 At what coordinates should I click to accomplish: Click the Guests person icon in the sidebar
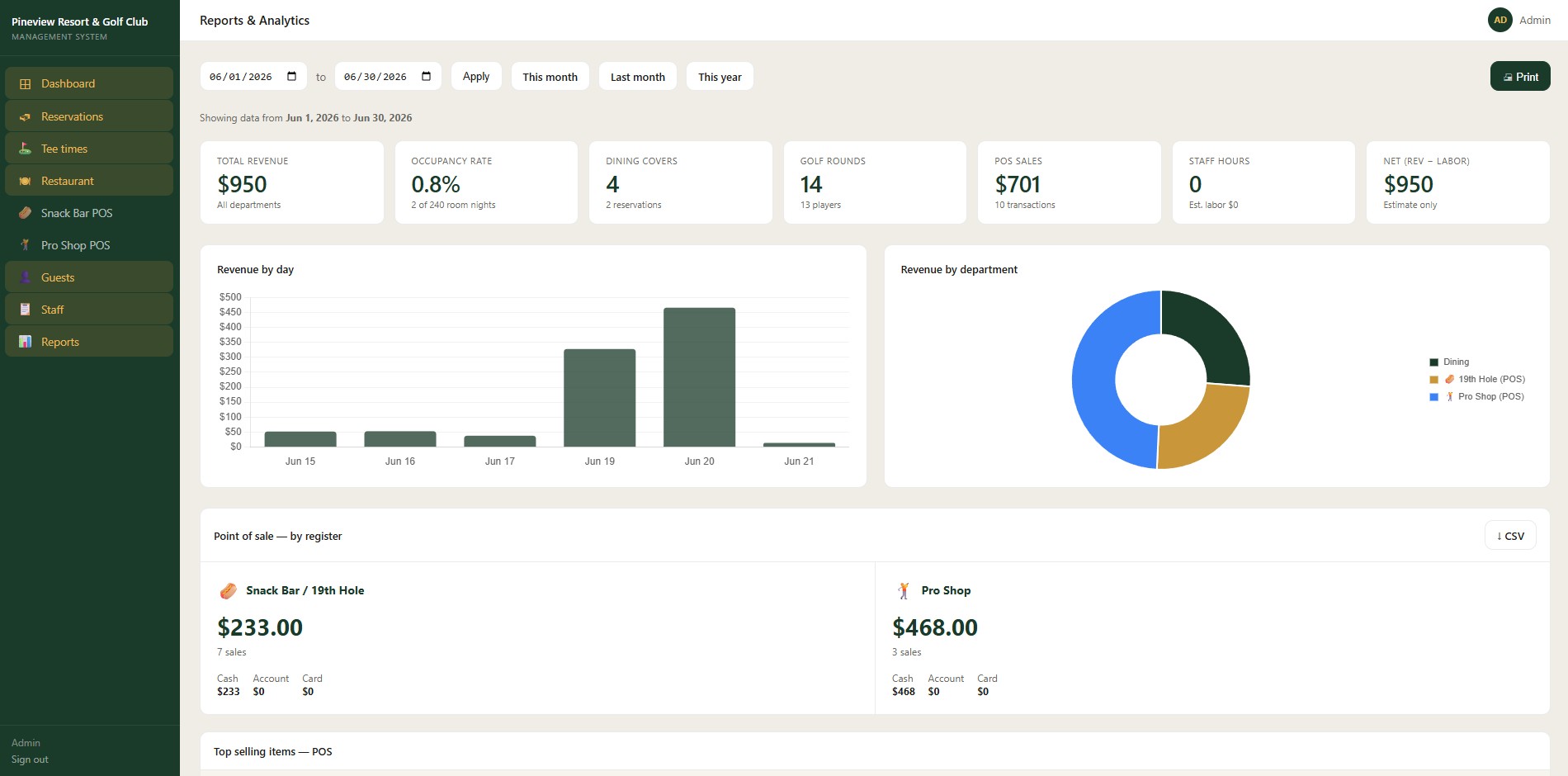click(x=25, y=277)
